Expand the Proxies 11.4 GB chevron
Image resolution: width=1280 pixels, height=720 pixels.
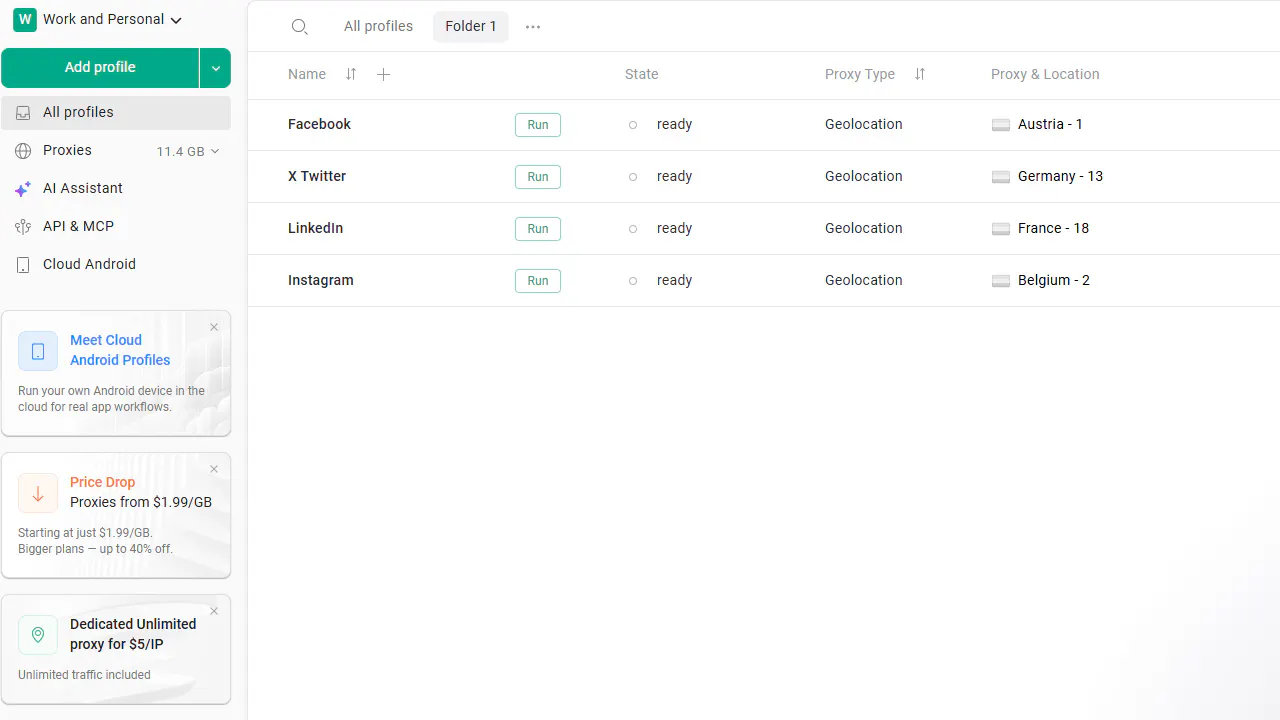[x=215, y=152]
